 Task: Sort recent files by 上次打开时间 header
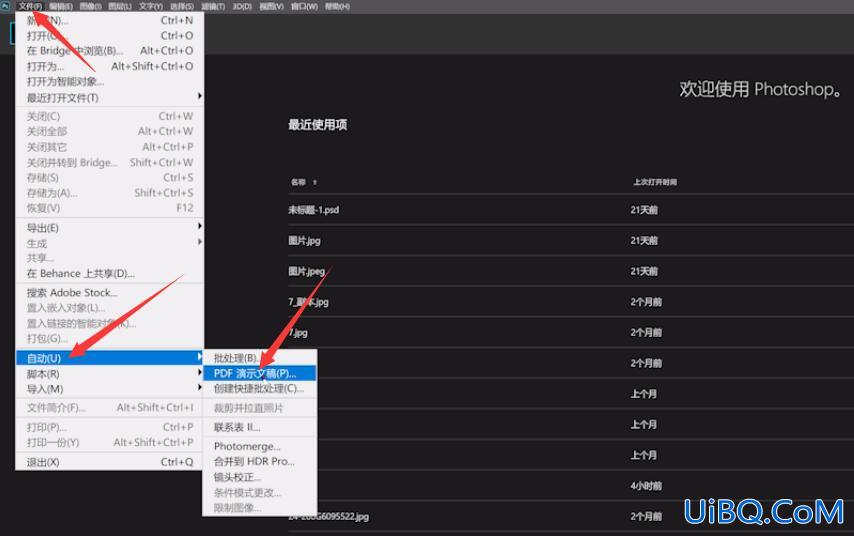pyautogui.click(x=655, y=182)
